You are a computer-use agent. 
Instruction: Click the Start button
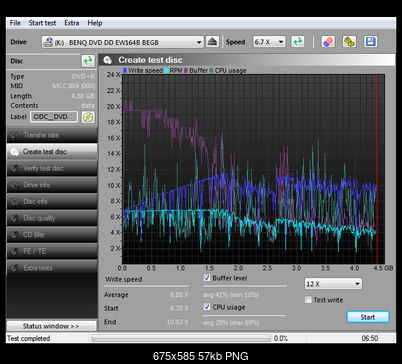[368, 317]
